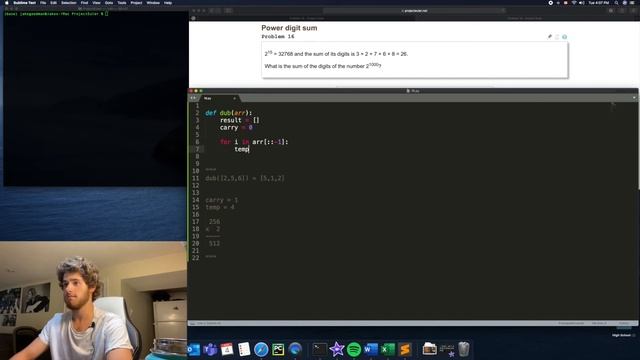The height and width of the screenshot is (360, 640).
Task: Open Microsoft Teams from the dock
Action: coord(210,349)
